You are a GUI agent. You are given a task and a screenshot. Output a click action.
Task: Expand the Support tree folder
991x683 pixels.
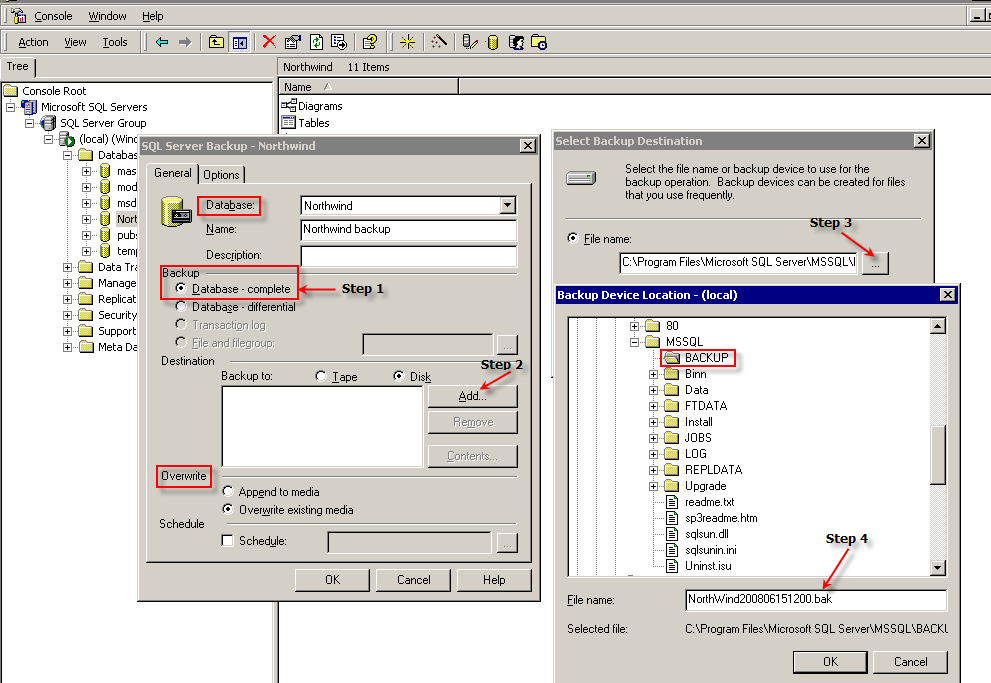67,331
